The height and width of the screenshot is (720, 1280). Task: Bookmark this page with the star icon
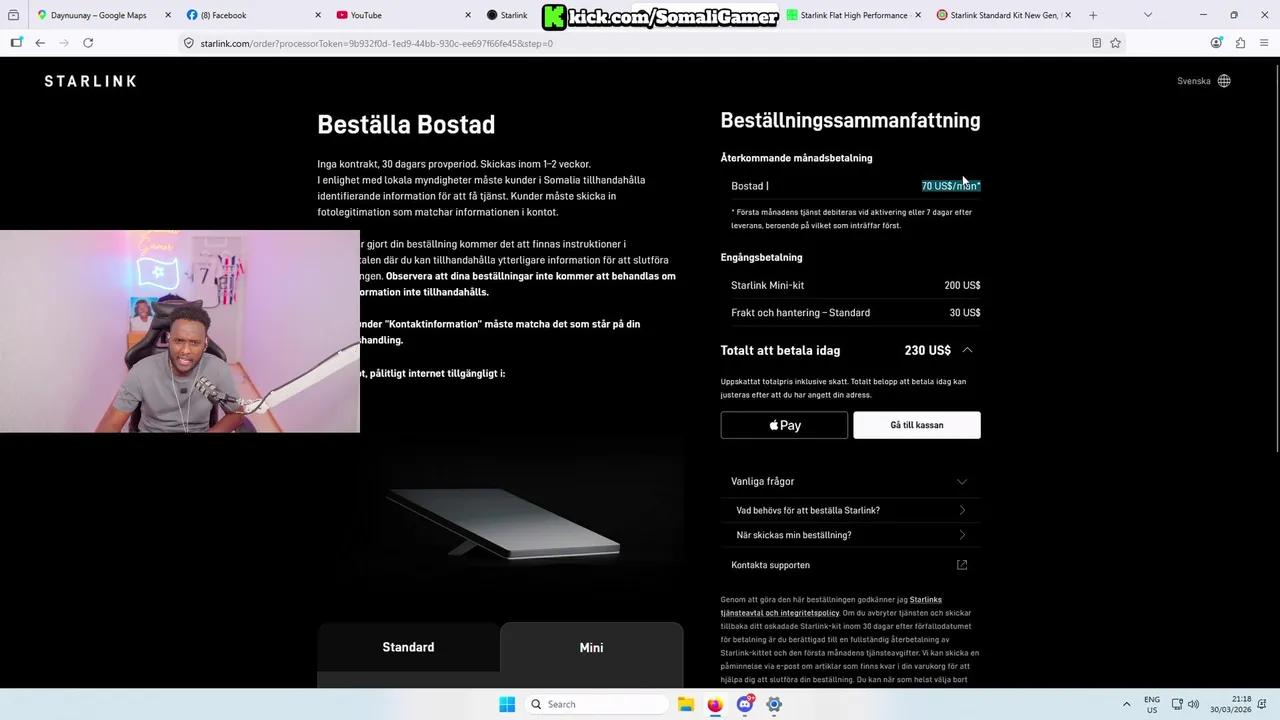(1115, 43)
